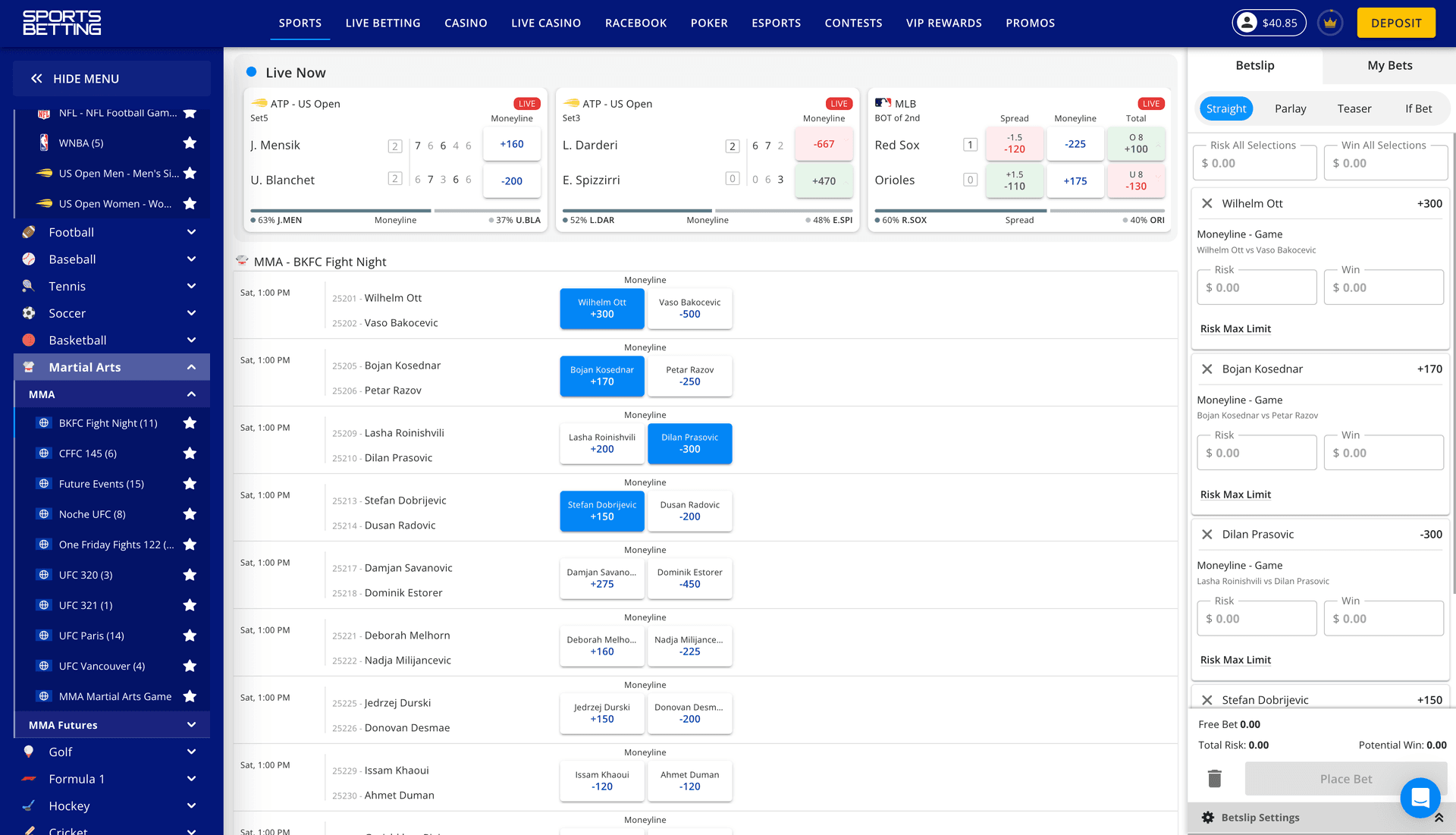Viewport: 1456px width, 835px height.
Task: Remove Wilhelm Ott selection with the X
Action: pyautogui.click(x=1207, y=203)
